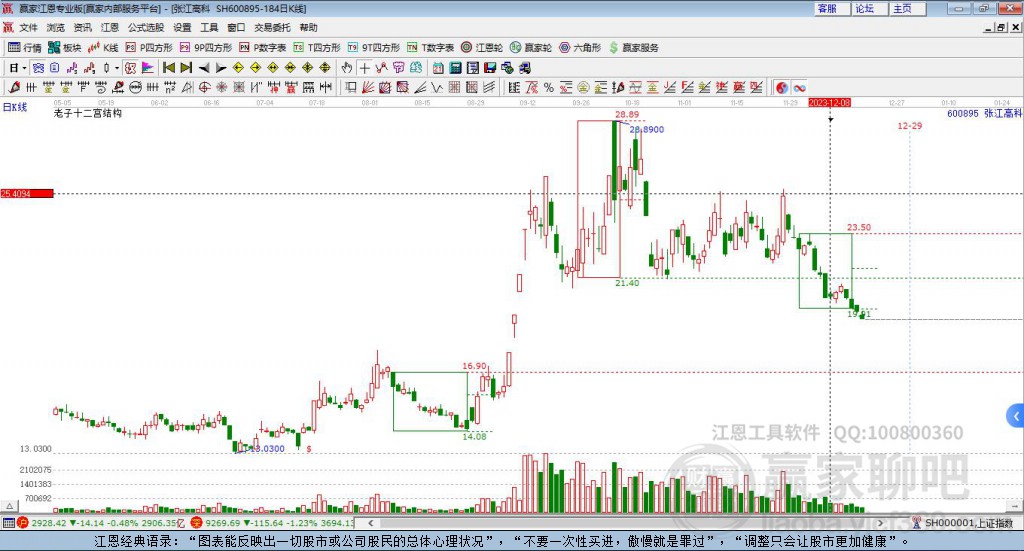This screenshot has height=551, width=1024.
Task: Expand the blue side panel chevron
Action: [1016, 416]
